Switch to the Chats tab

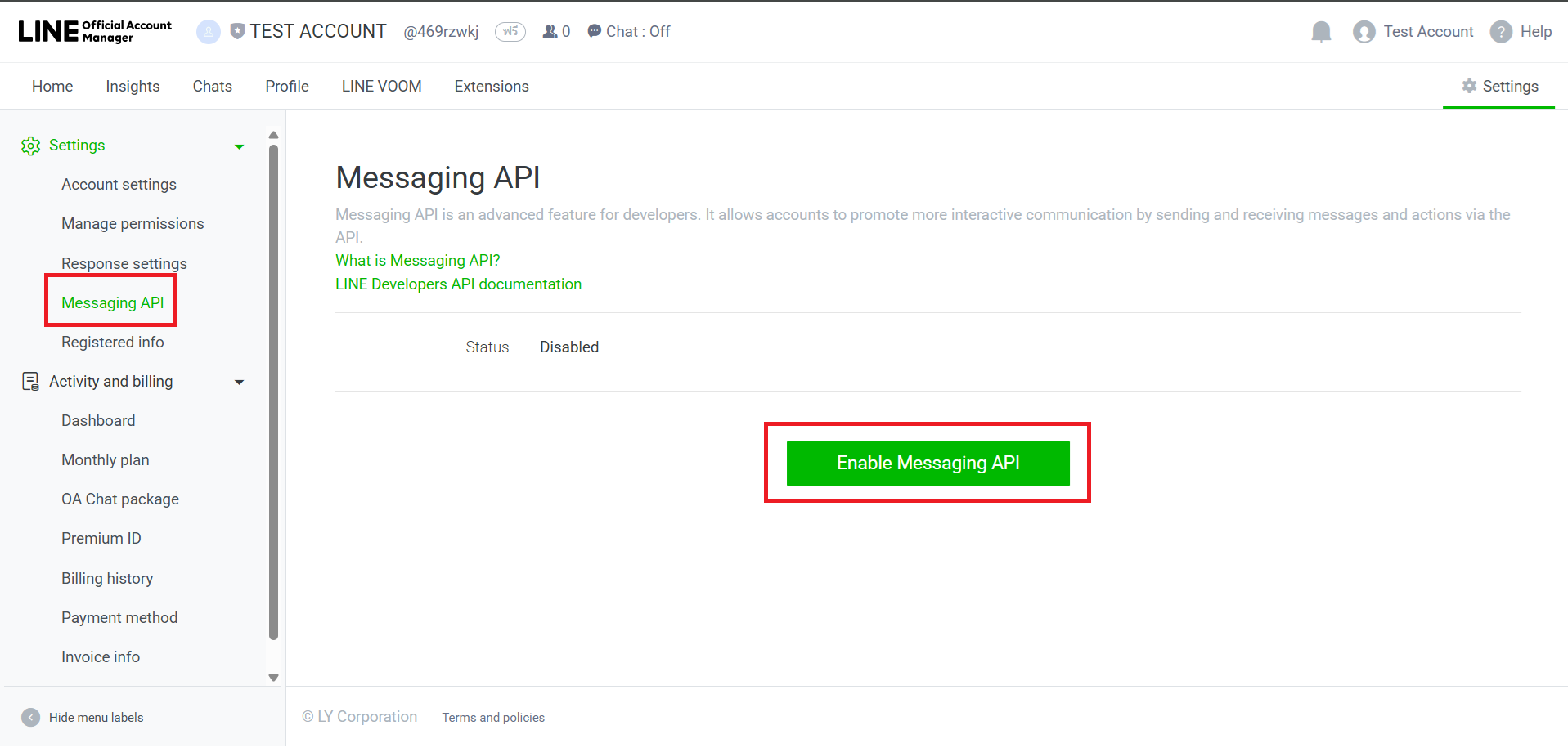(x=213, y=86)
